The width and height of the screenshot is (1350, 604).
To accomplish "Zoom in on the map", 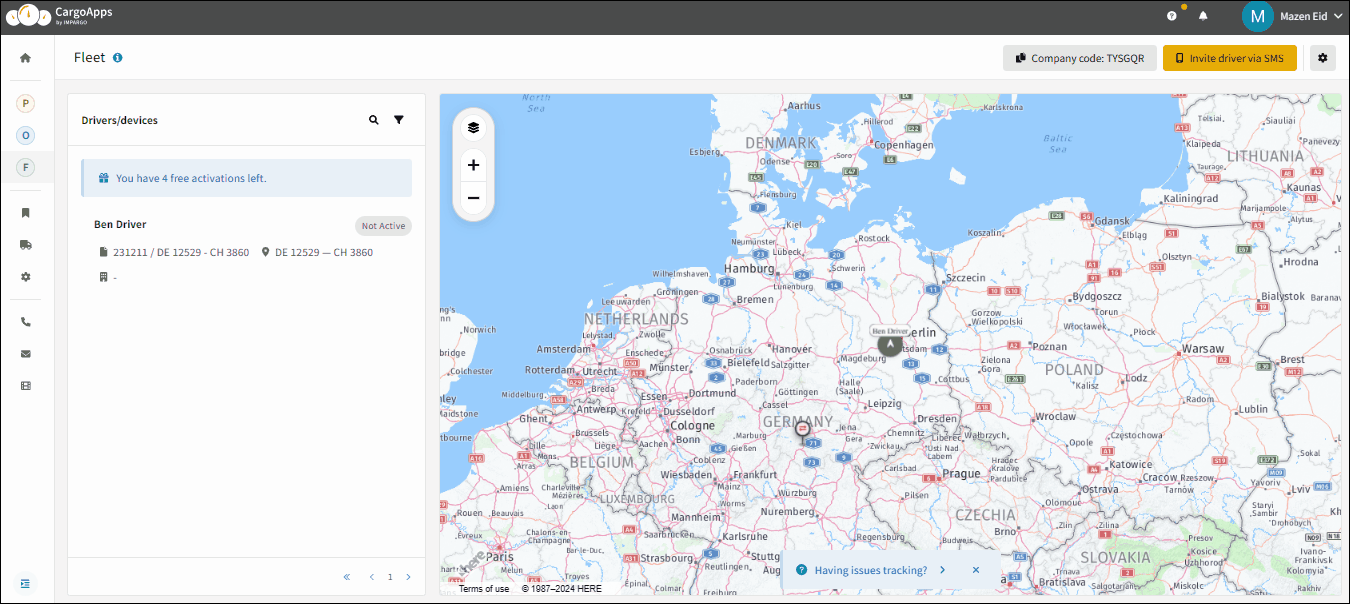I will click(473, 165).
